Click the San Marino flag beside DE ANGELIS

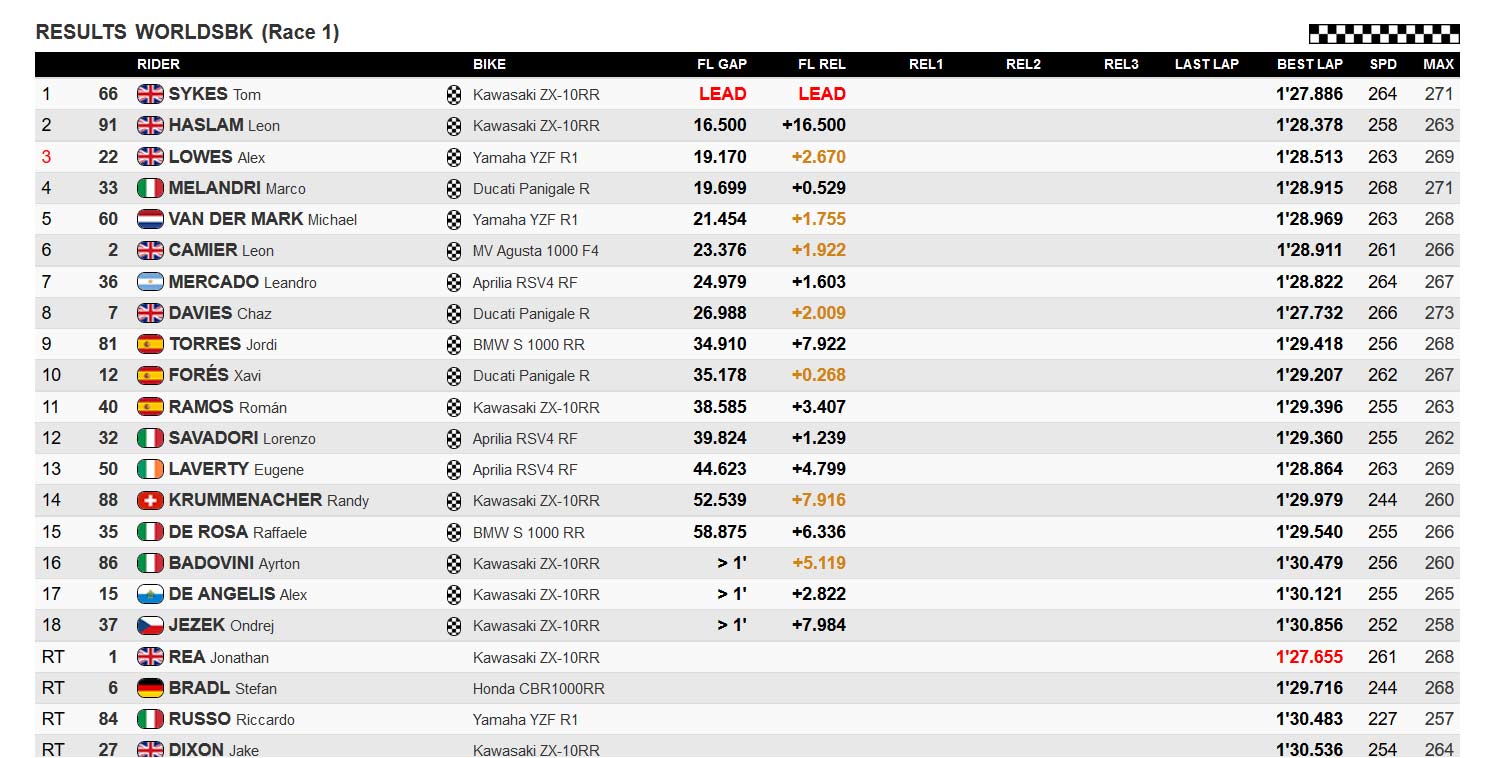point(150,594)
